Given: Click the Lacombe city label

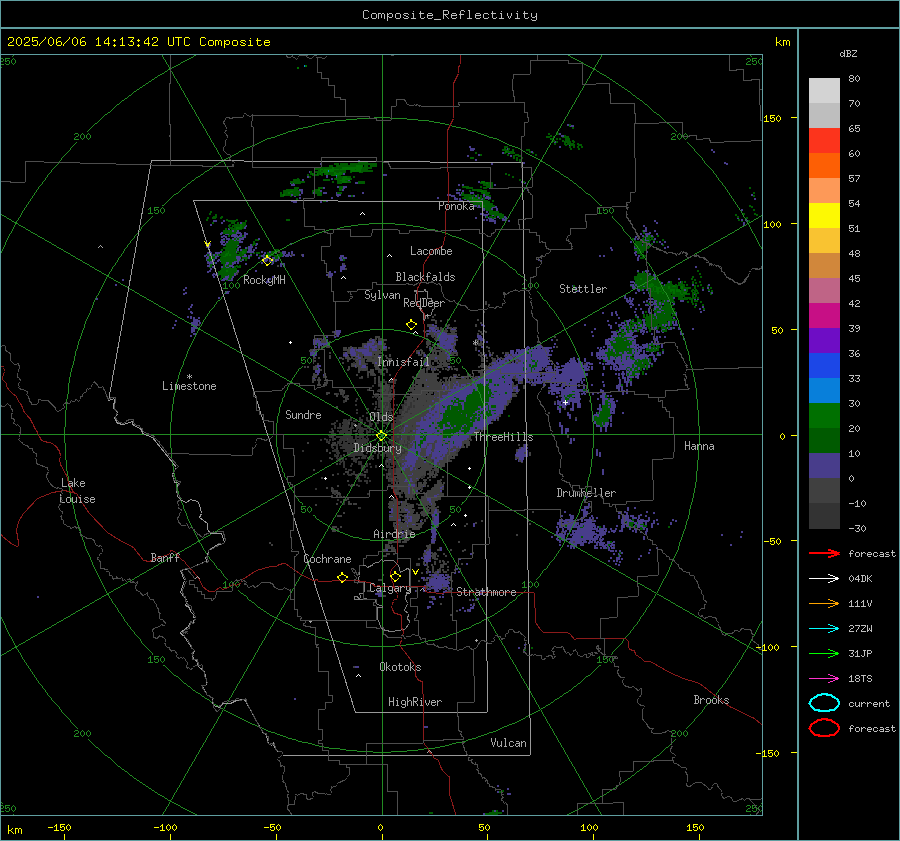Looking at the screenshot, I should click(431, 251).
